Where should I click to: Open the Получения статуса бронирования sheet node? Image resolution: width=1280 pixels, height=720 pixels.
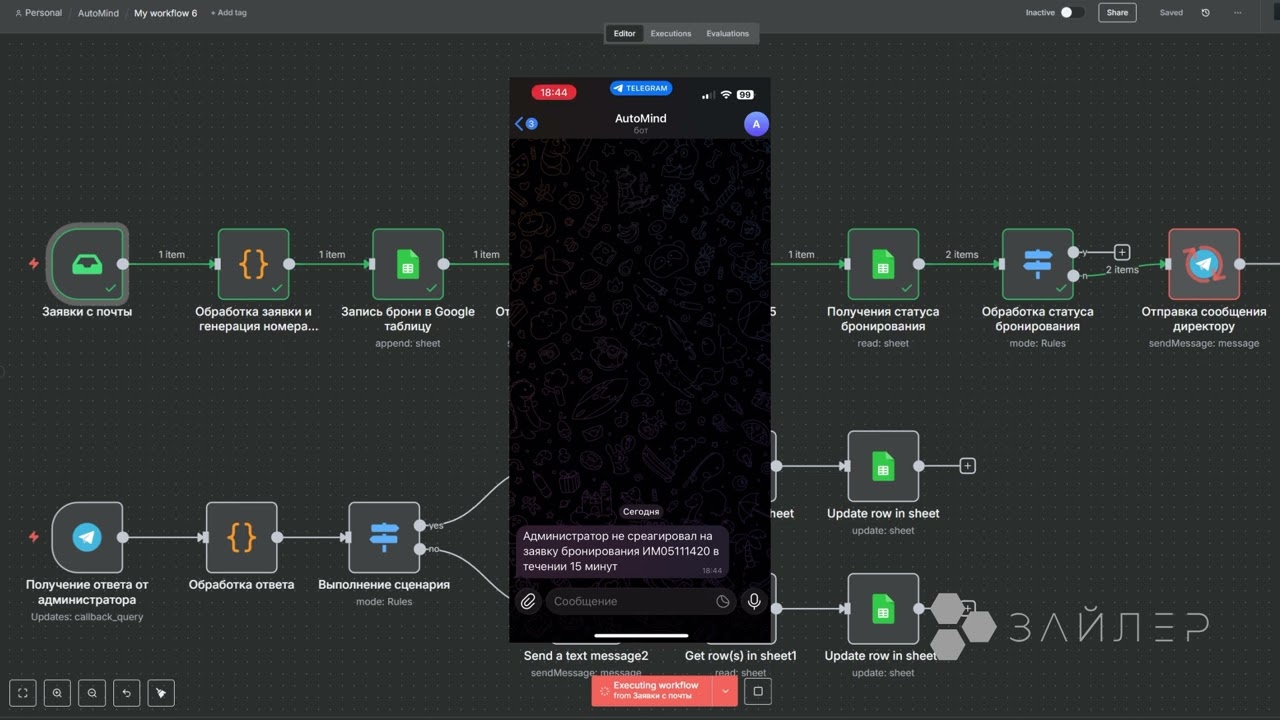(883, 264)
